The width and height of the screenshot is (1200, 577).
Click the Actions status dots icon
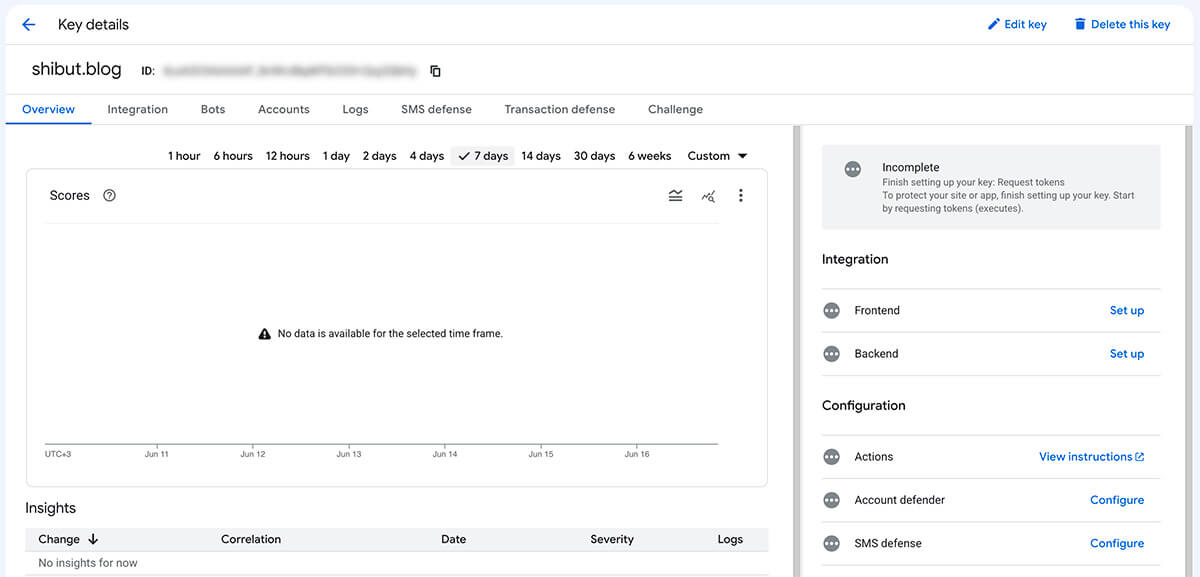[831, 457]
